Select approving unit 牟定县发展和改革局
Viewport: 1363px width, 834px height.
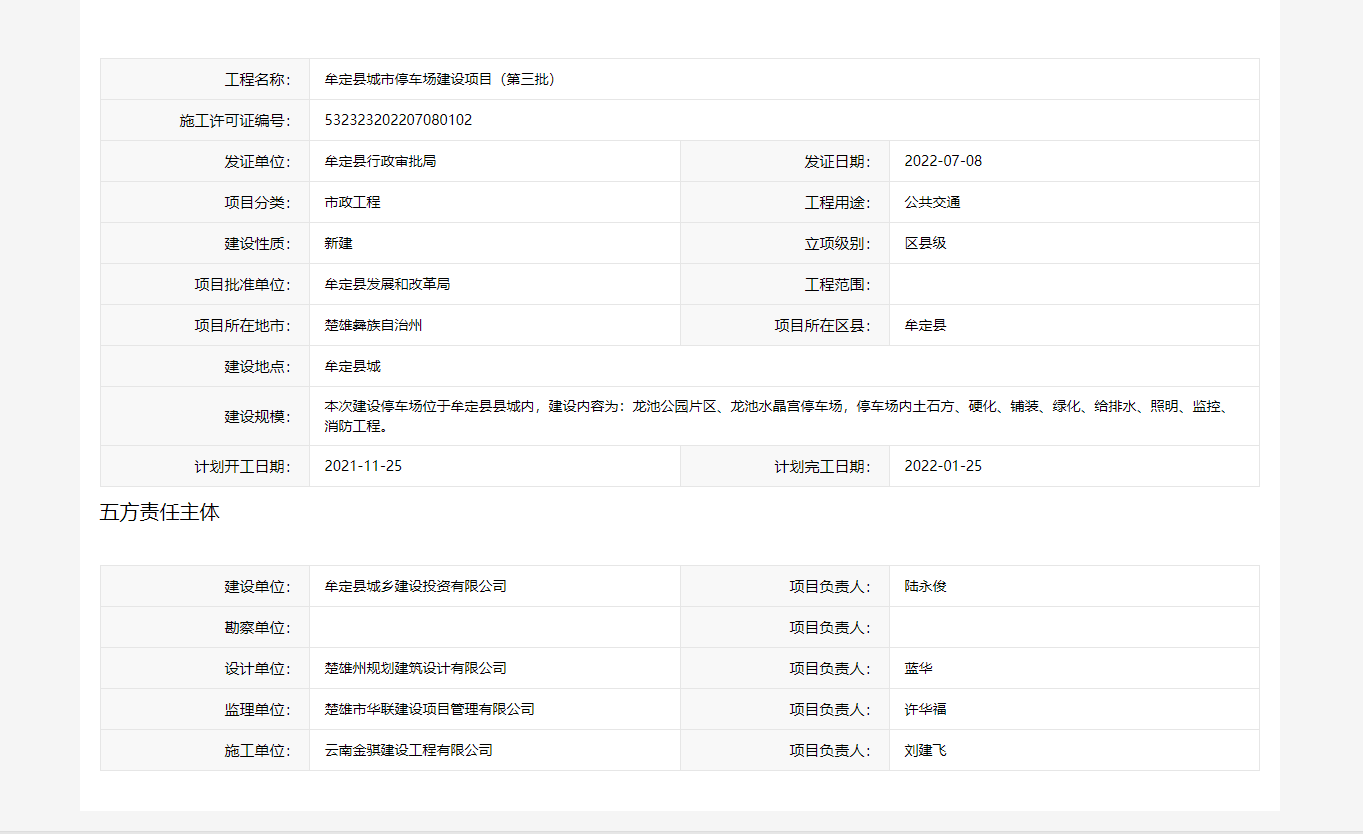pyautogui.click(x=387, y=284)
